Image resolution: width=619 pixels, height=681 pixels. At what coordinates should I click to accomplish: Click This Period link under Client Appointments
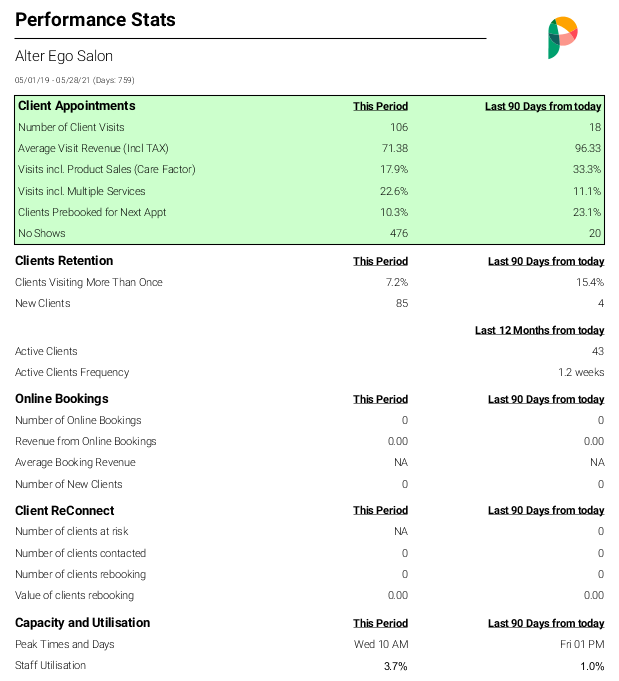(380, 106)
